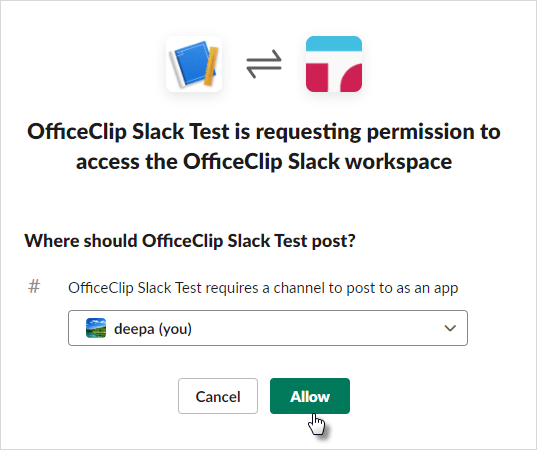Click deepa's landscape avatar picture
The width and height of the screenshot is (537, 450).
(96, 328)
